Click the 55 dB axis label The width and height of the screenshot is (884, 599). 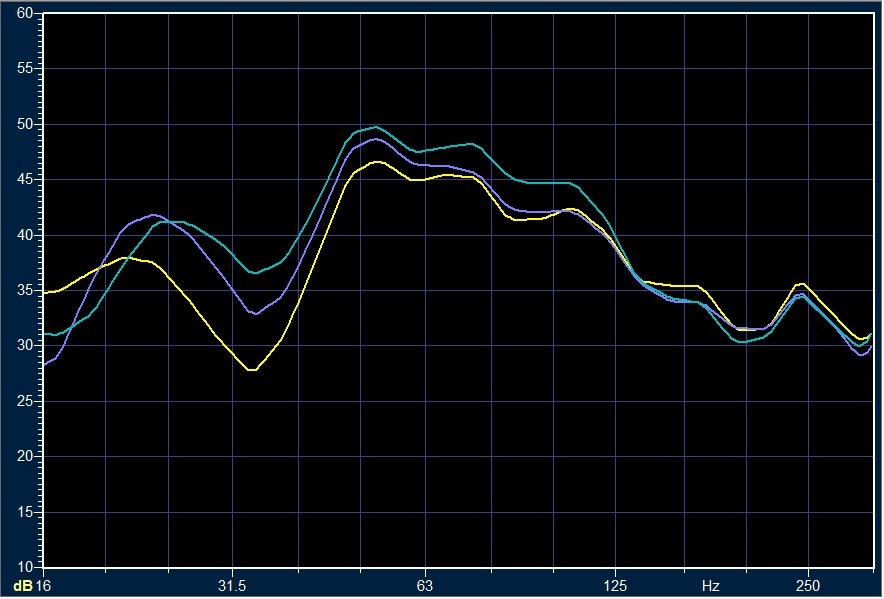[25, 69]
